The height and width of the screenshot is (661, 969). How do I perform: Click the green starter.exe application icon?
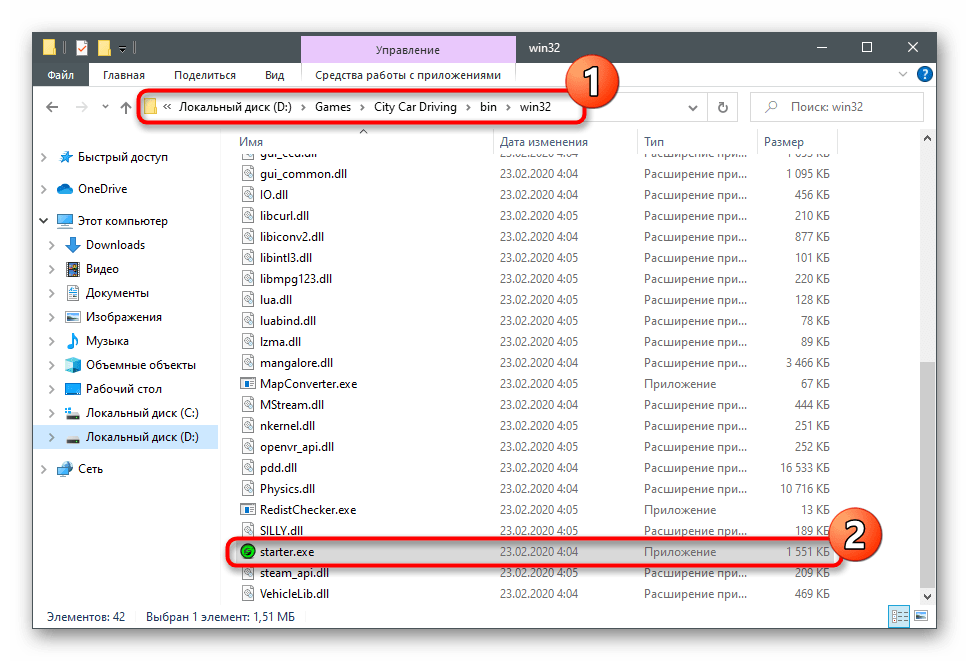pyautogui.click(x=248, y=551)
